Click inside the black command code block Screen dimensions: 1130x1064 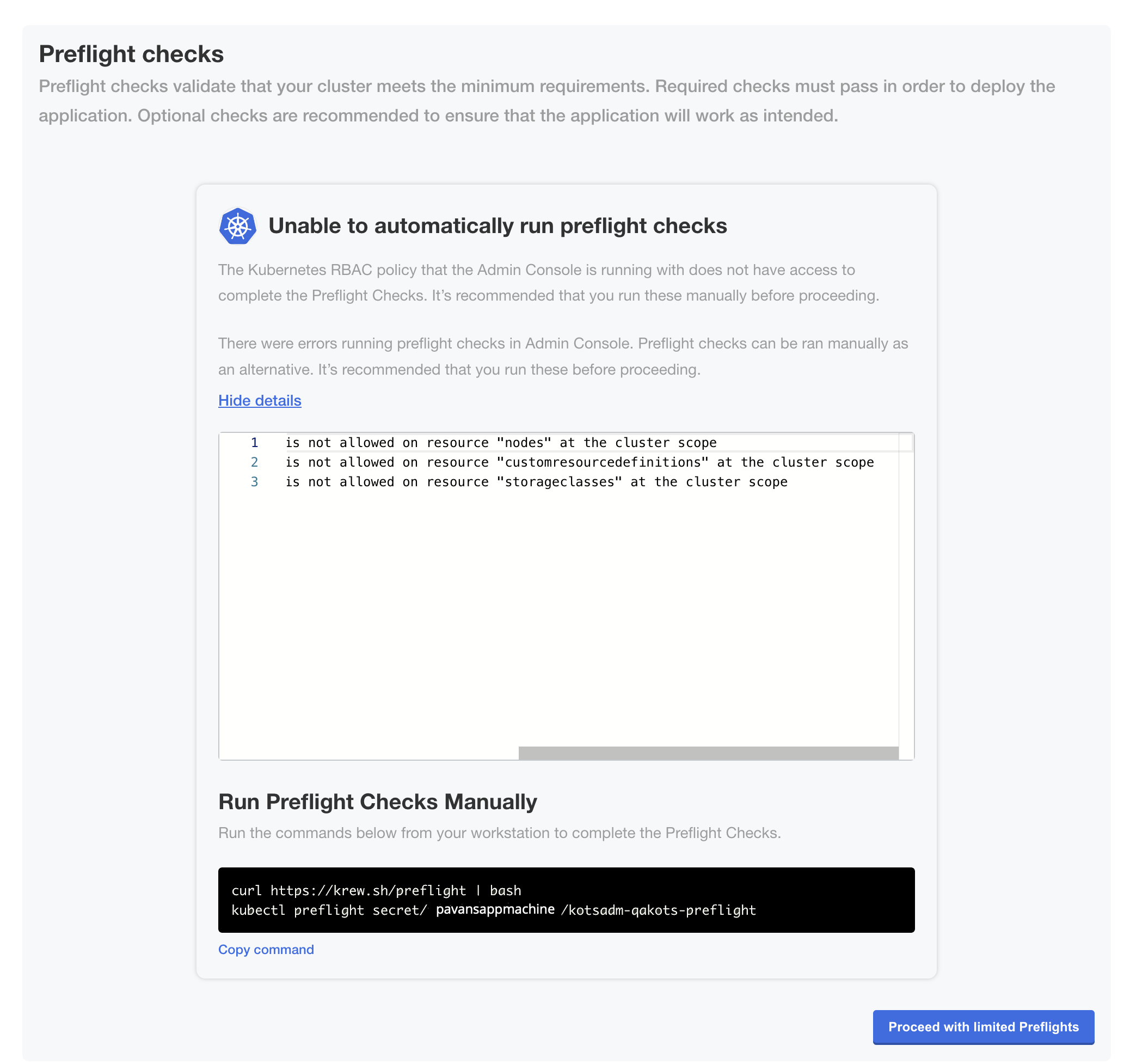[x=566, y=900]
